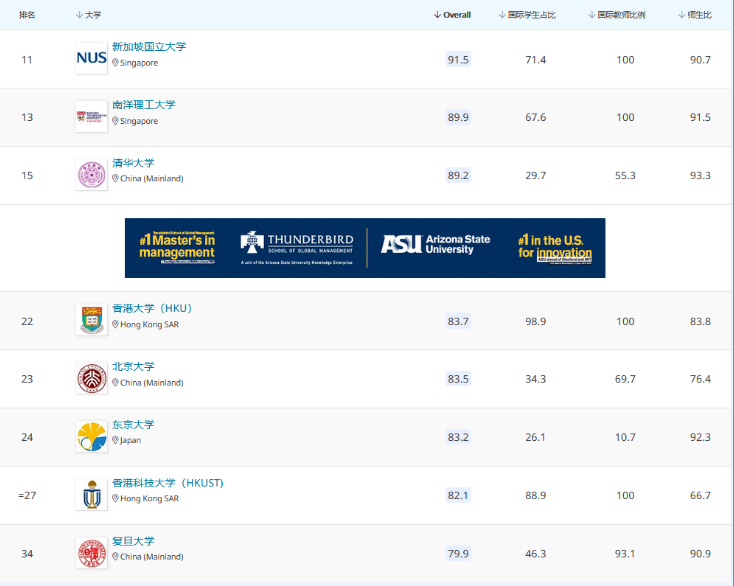The width and height of the screenshot is (734, 586).
Task: Click the overall score 83.2
Action: click(458, 437)
